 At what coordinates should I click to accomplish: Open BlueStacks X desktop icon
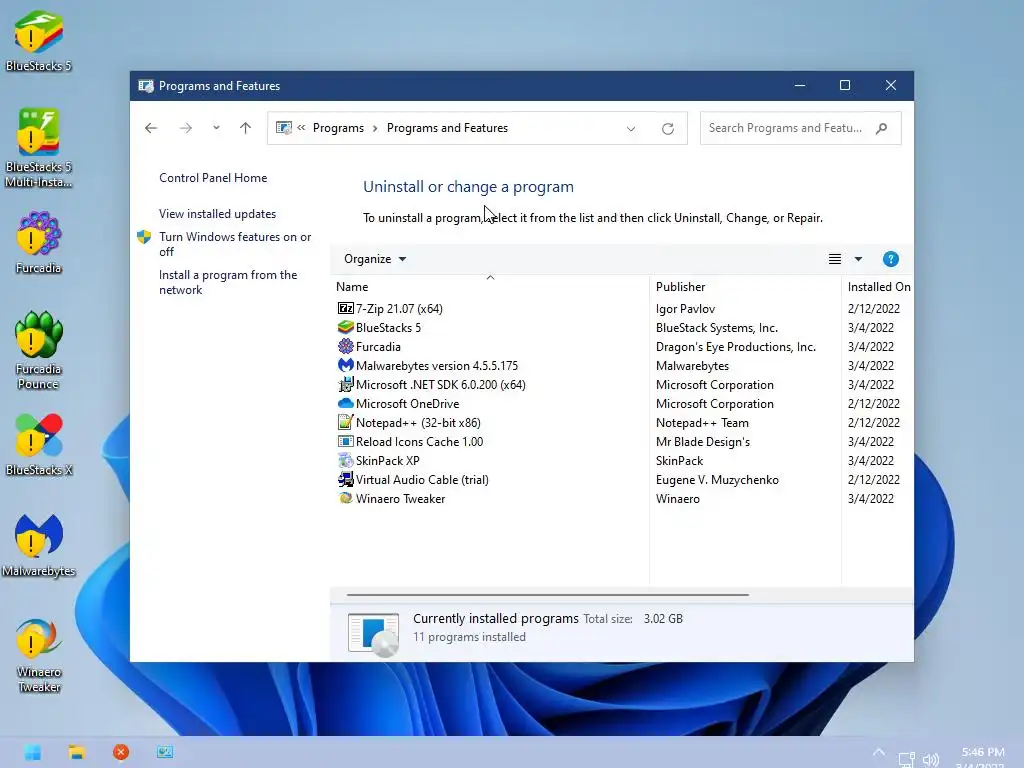39,445
